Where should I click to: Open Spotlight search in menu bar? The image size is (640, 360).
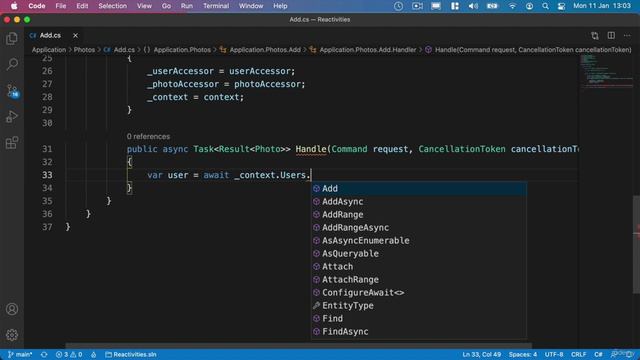pyautogui.click(x=545, y=6)
